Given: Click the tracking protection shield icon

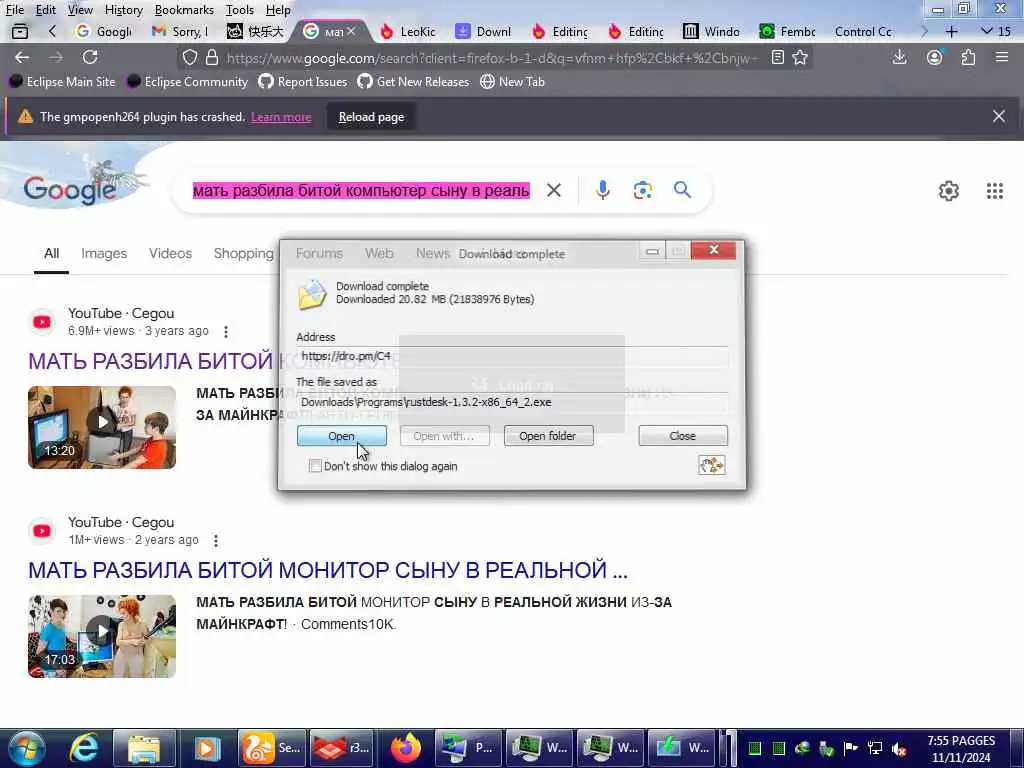Looking at the screenshot, I should pos(190,57).
